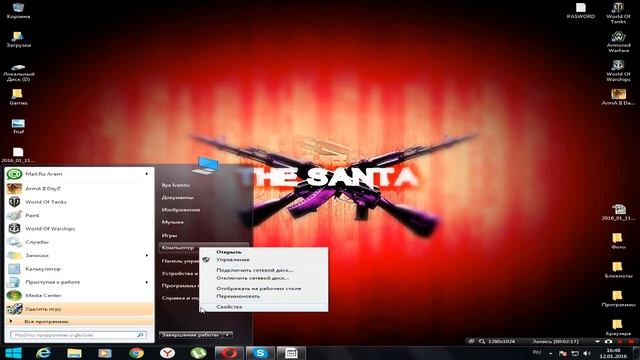Open Media Center from Start menu
The image size is (640, 360).
pos(80,296)
